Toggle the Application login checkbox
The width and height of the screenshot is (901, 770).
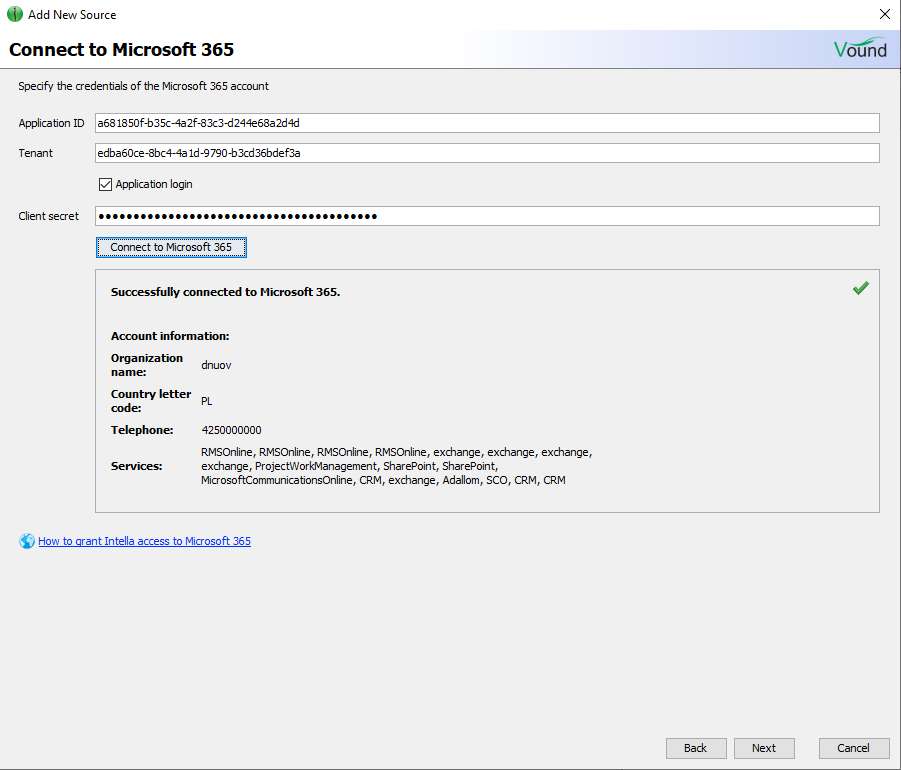coord(105,184)
